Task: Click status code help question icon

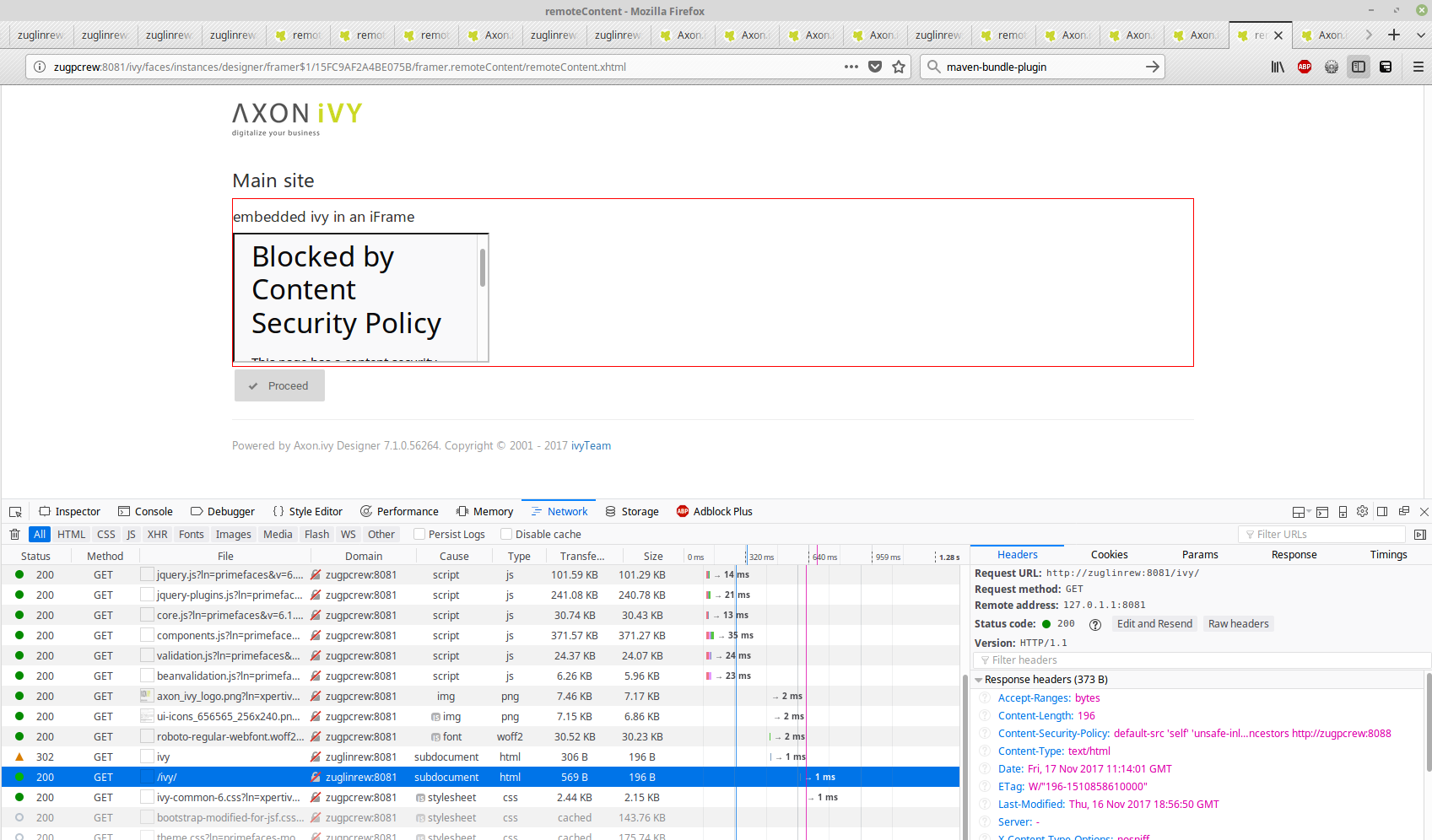Action: pyautogui.click(x=1095, y=625)
